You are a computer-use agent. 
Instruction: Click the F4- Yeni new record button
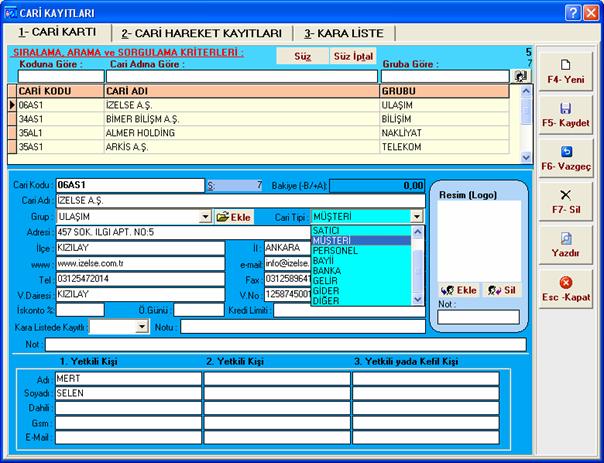(565, 72)
